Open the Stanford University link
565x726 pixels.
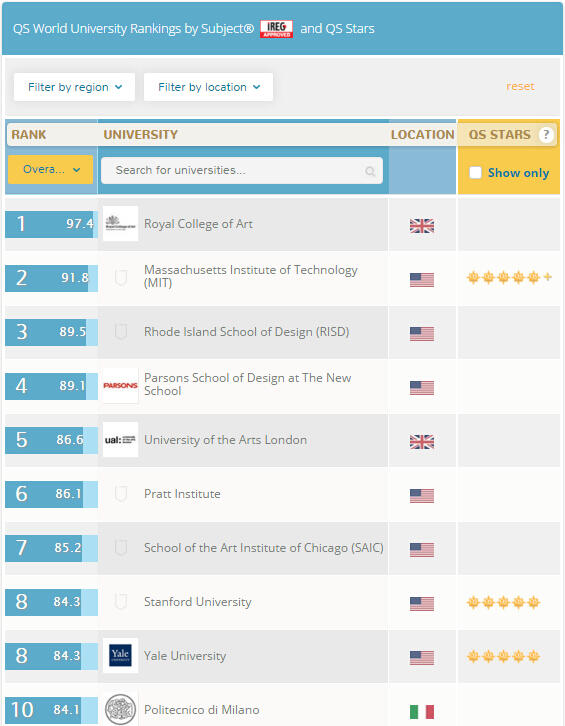[x=198, y=602]
